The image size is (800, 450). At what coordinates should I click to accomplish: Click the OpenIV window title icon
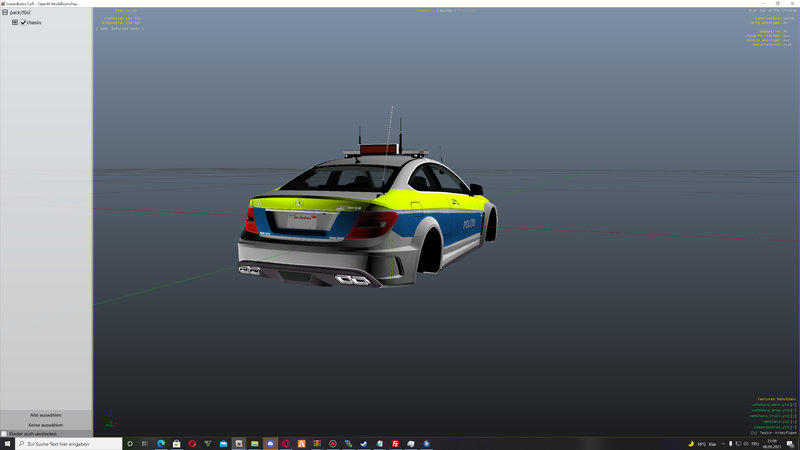click(3, 3)
